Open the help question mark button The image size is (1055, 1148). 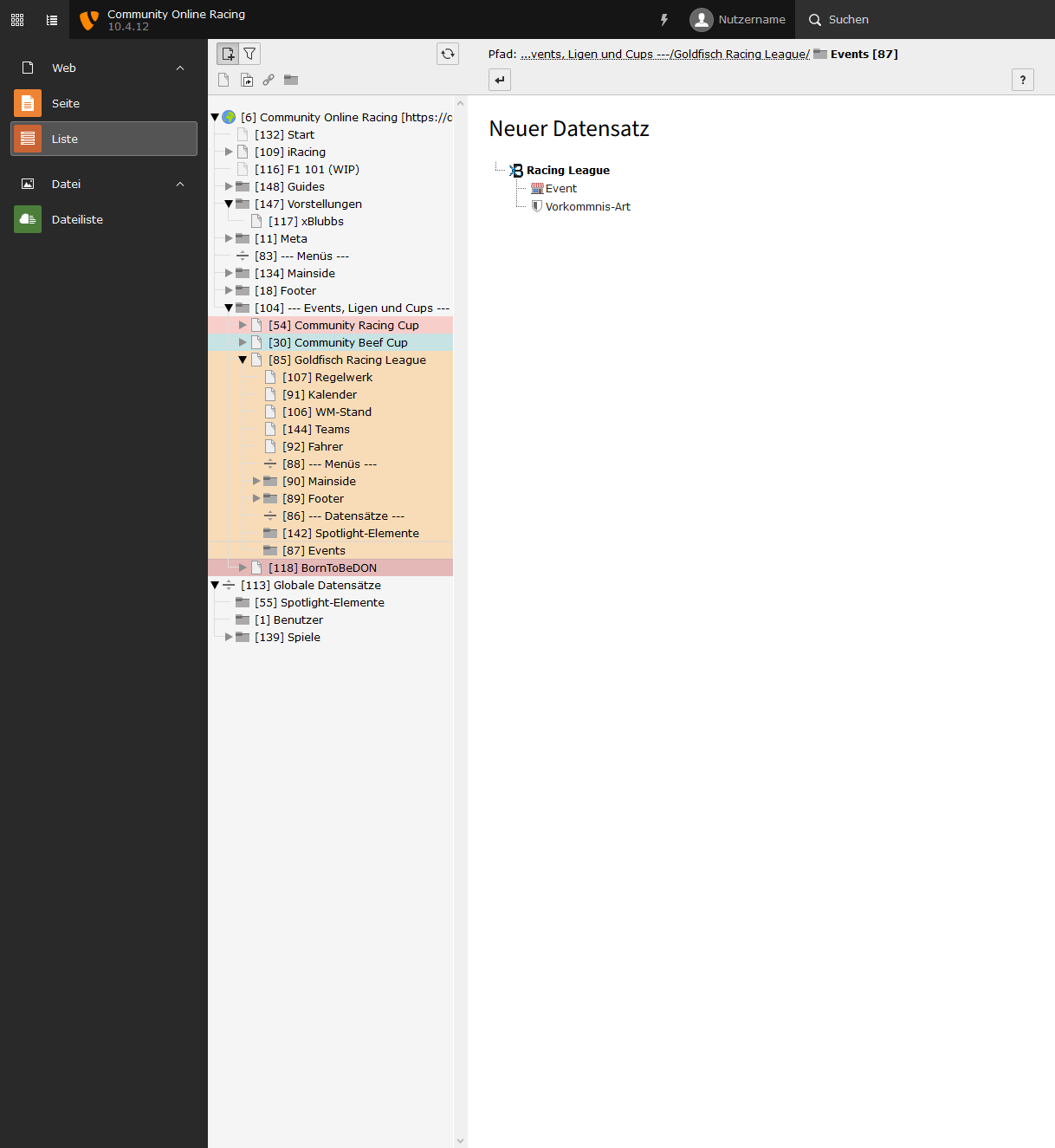coord(1023,80)
